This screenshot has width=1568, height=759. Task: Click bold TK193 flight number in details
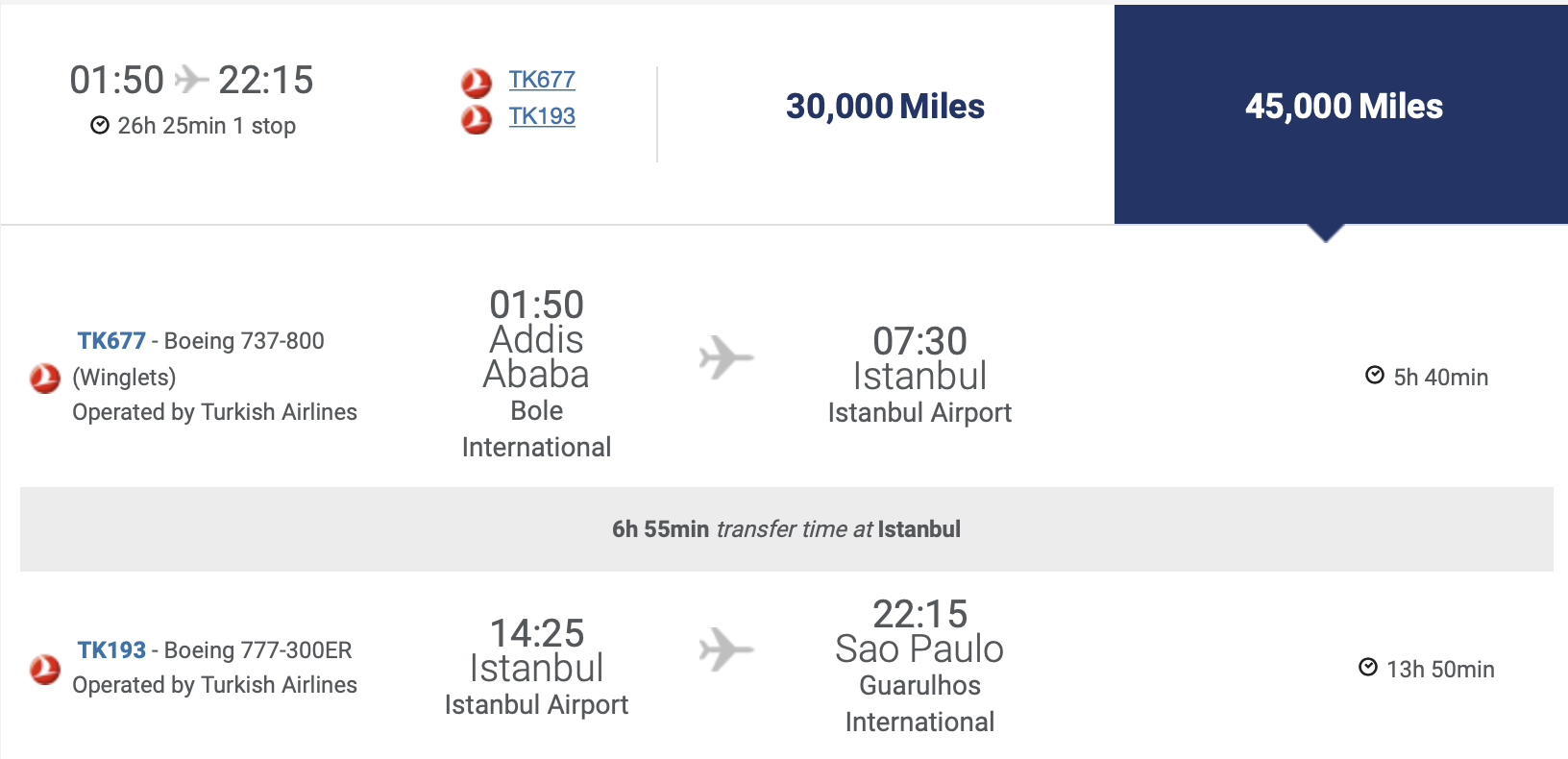click(111, 650)
